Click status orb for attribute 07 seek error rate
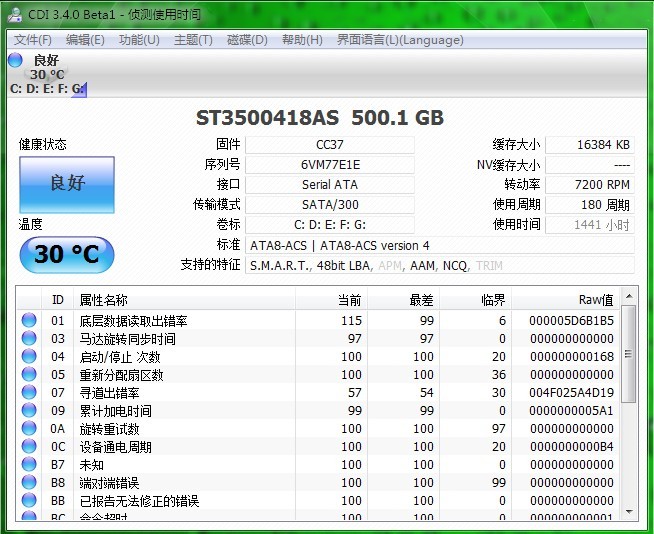Viewport: 654px width, 534px height. [x=29, y=393]
